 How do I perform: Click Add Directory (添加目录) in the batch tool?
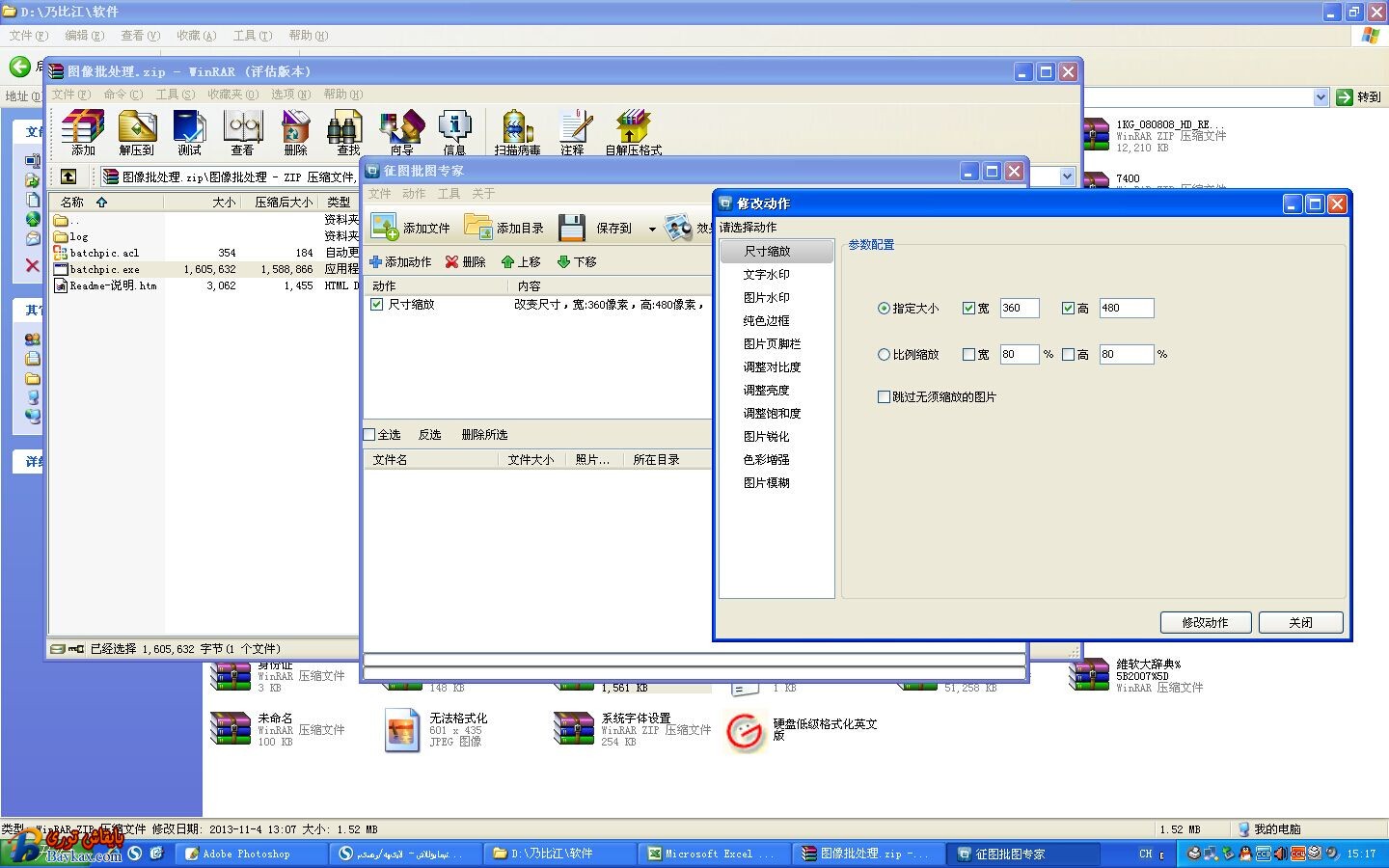click(504, 228)
